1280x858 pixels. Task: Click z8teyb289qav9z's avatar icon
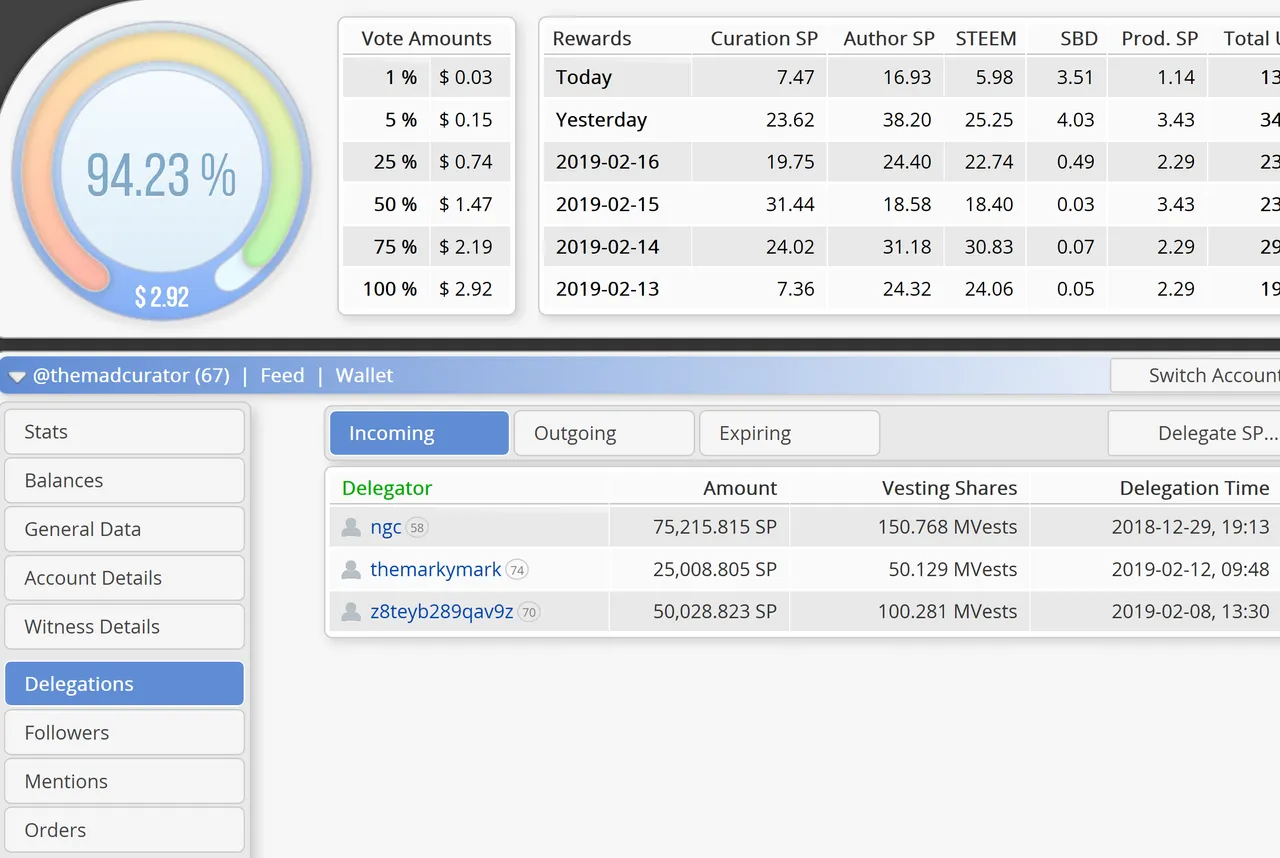pos(351,611)
